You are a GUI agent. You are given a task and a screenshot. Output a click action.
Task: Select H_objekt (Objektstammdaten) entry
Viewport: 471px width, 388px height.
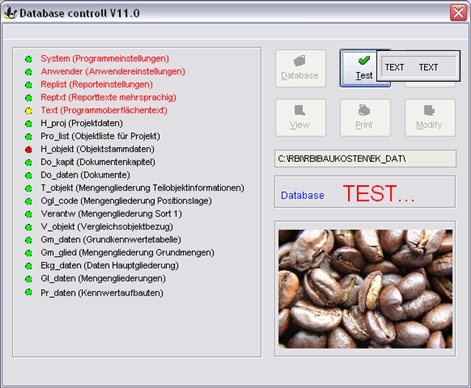(97, 149)
